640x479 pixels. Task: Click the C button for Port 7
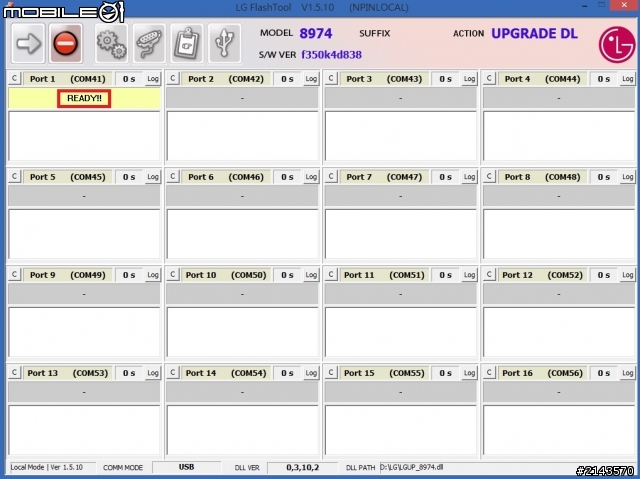click(331, 176)
